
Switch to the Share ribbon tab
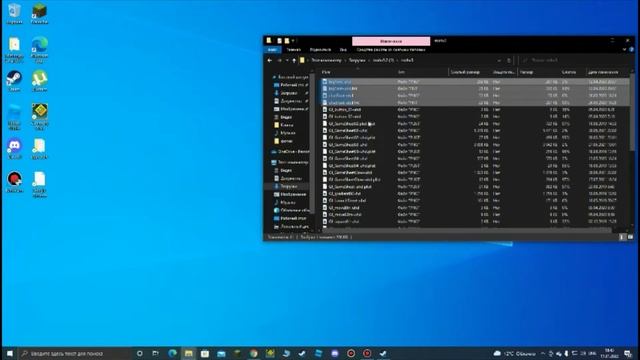coord(320,49)
